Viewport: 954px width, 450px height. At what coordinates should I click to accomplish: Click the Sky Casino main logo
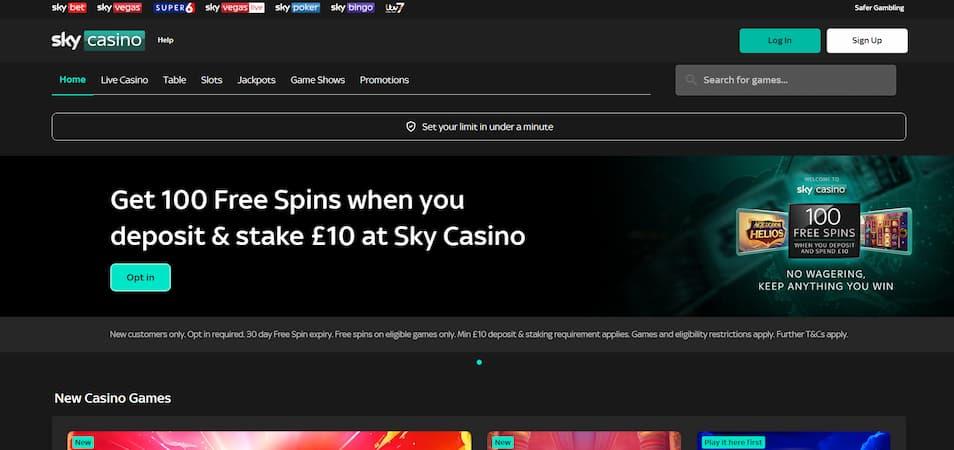pyautogui.click(x=98, y=40)
